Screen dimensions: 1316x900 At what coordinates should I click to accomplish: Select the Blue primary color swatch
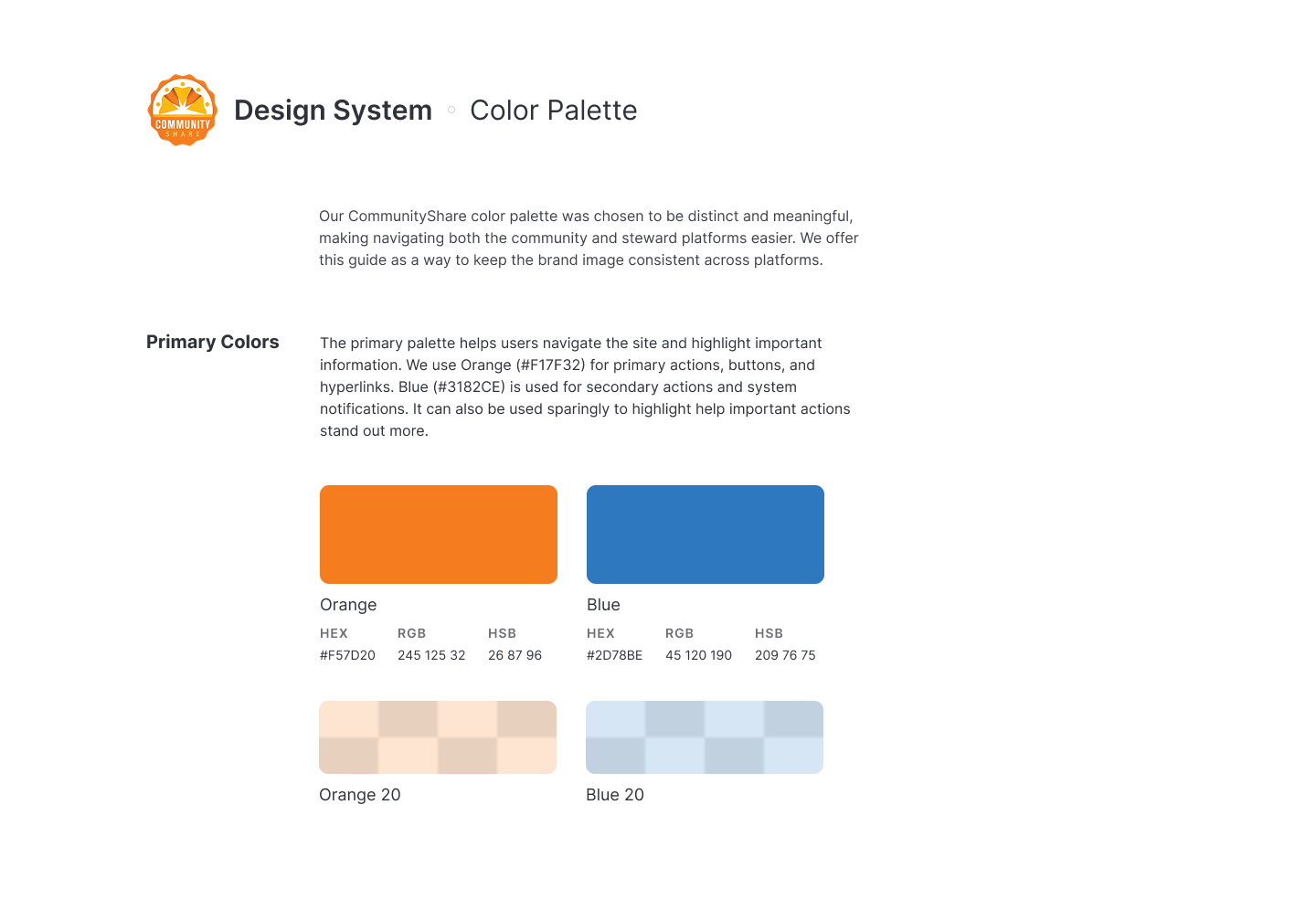click(x=706, y=535)
